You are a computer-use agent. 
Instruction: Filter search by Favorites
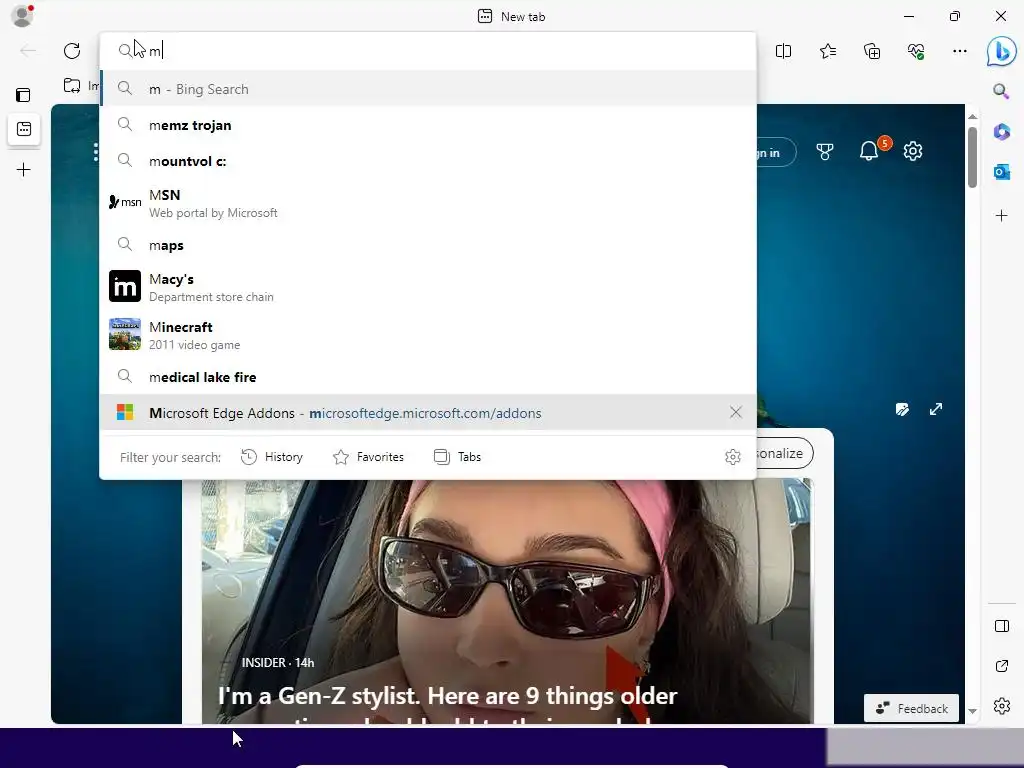(x=368, y=456)
